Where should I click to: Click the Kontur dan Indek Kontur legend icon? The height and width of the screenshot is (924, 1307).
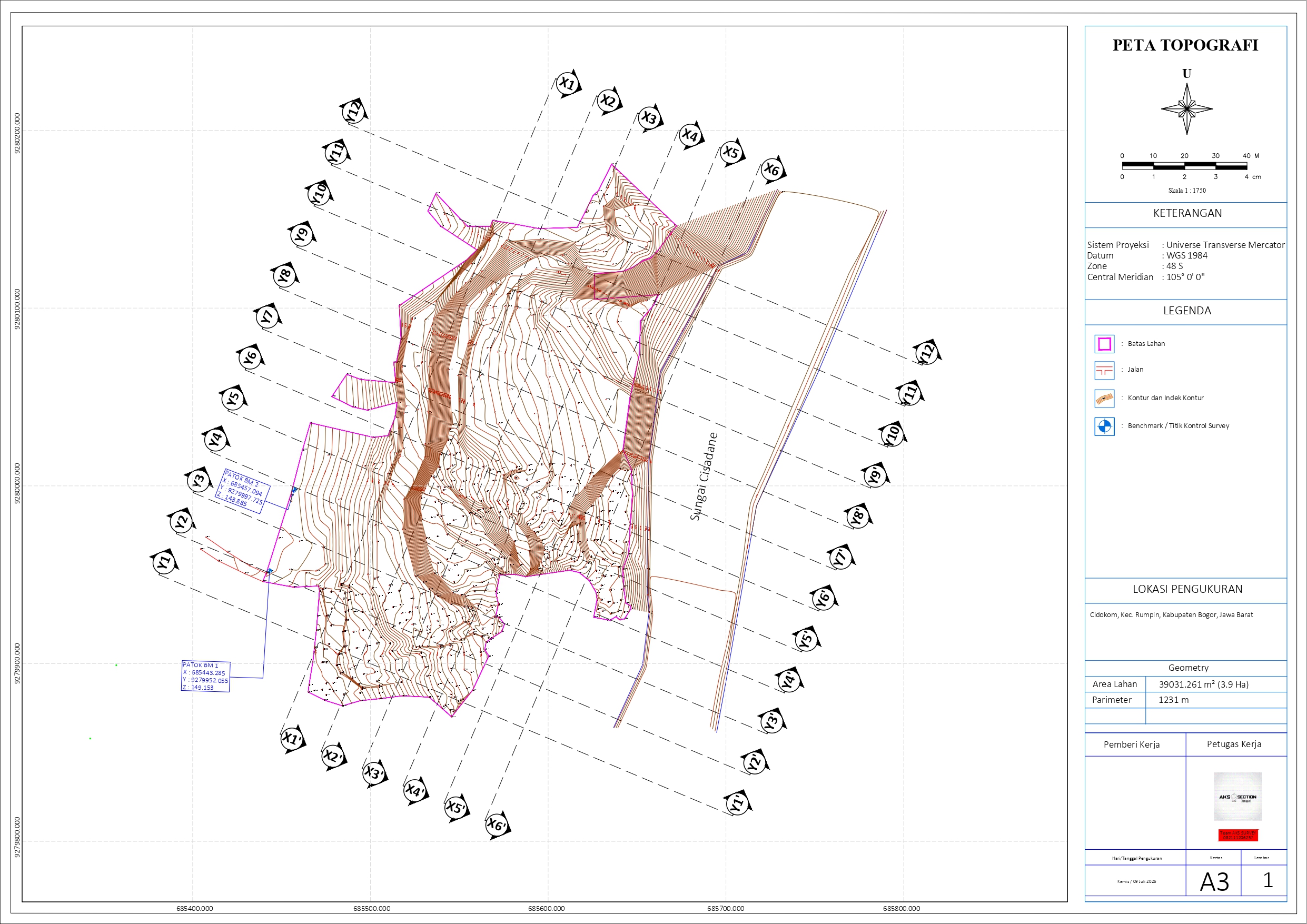click(x=1104, y=398)
